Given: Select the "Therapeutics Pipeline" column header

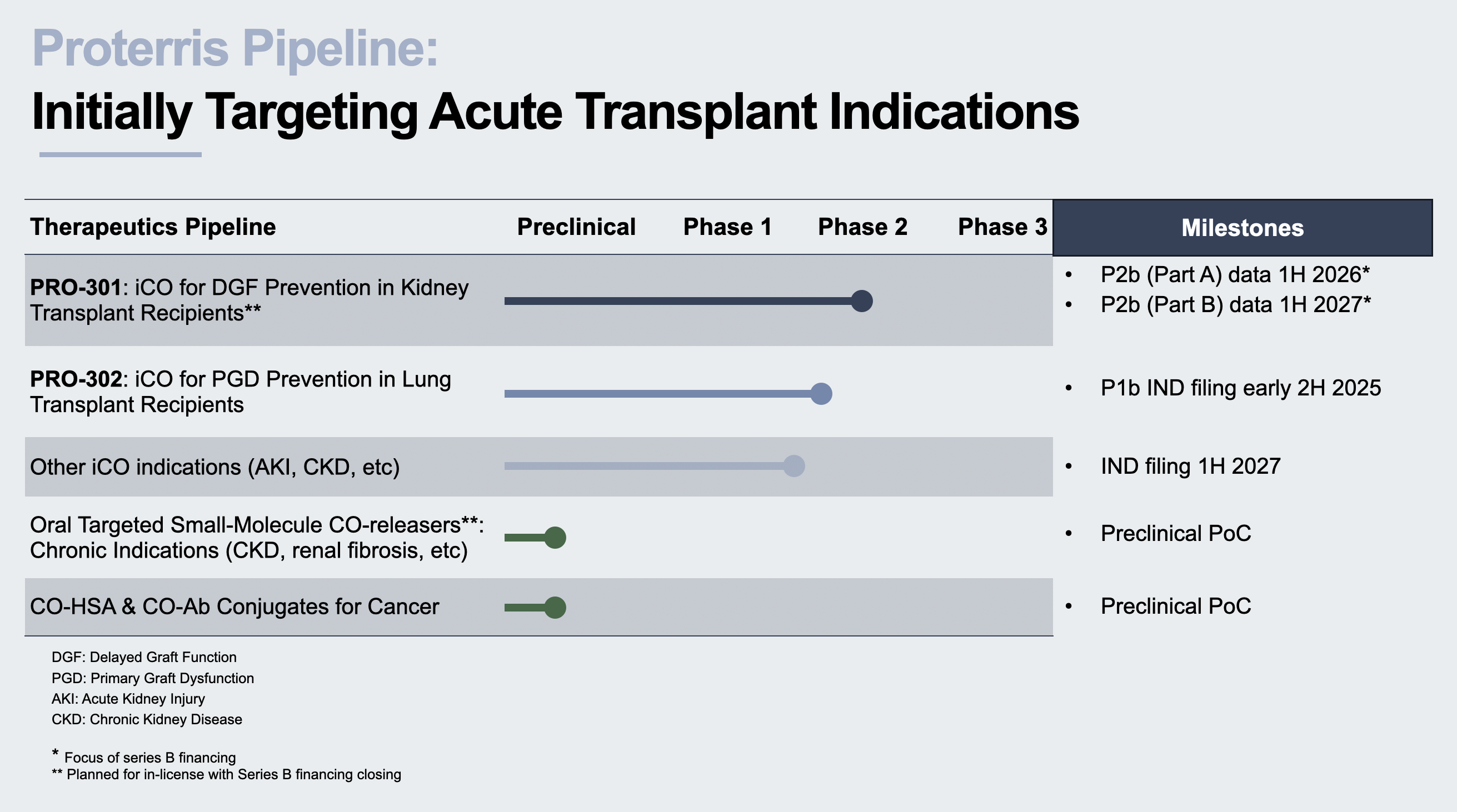Looking at the screenshot, I should click(x=153, y=227).
